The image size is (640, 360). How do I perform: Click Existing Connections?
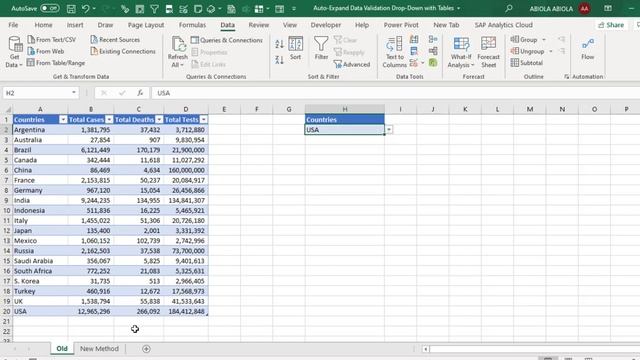coord(123,51)
